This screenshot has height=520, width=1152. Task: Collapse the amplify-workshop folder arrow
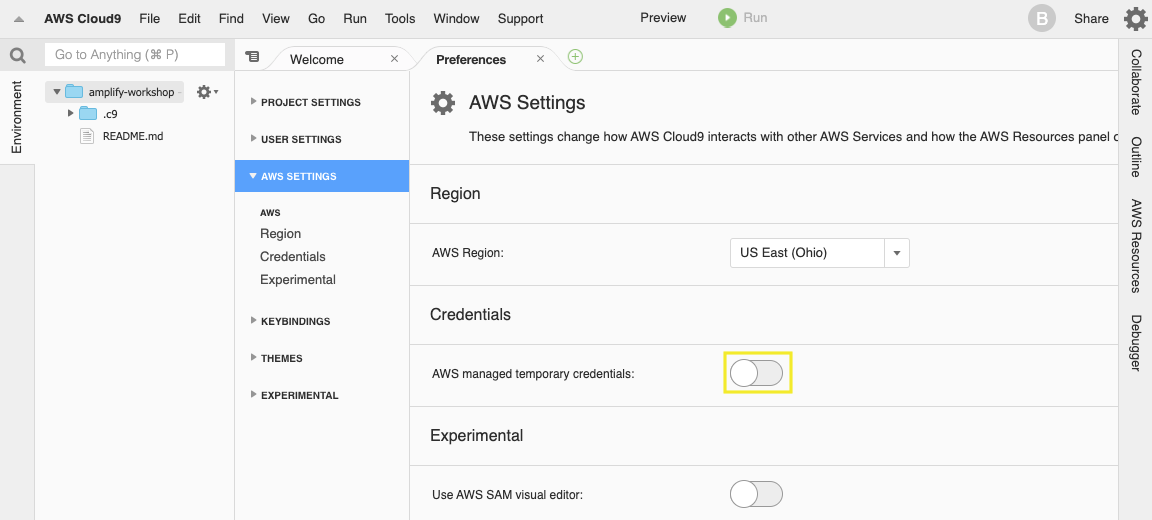coord(57,92)
